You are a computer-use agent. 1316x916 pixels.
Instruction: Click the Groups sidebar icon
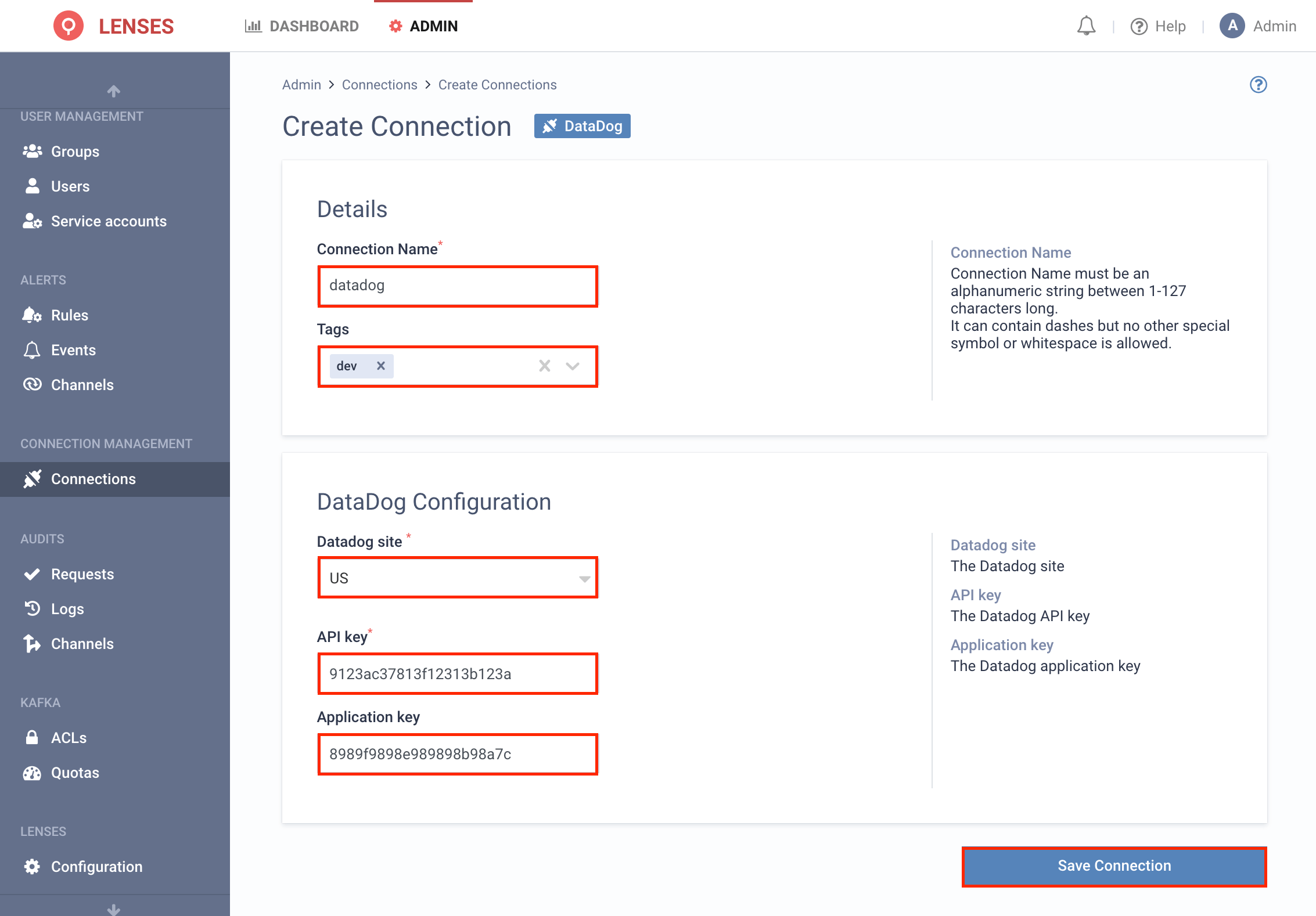tap(32, 152)
